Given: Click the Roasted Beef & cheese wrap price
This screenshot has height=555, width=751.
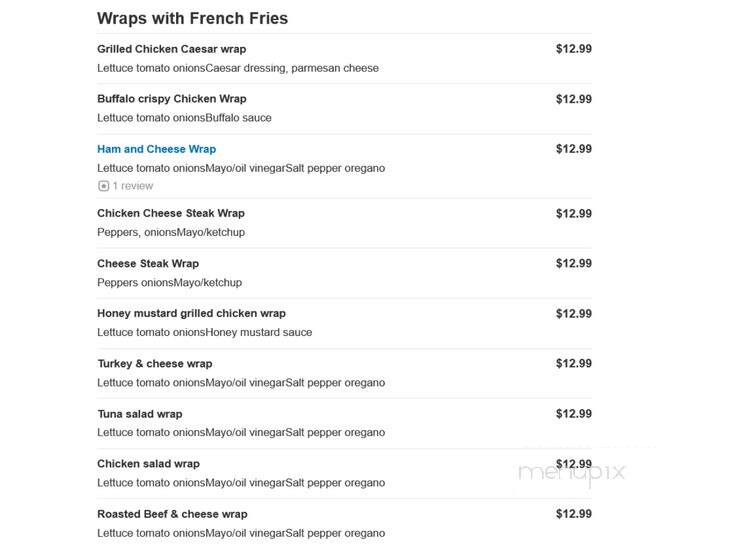Looking at the screenshot, I should click(x=573, y=514).
